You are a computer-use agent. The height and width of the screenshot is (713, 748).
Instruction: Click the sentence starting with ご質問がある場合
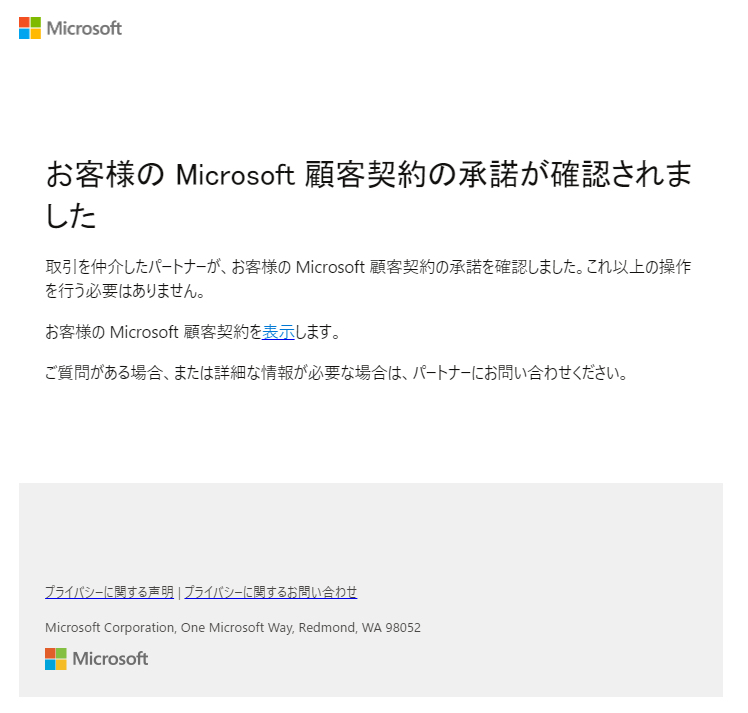[x=336, y=372]
